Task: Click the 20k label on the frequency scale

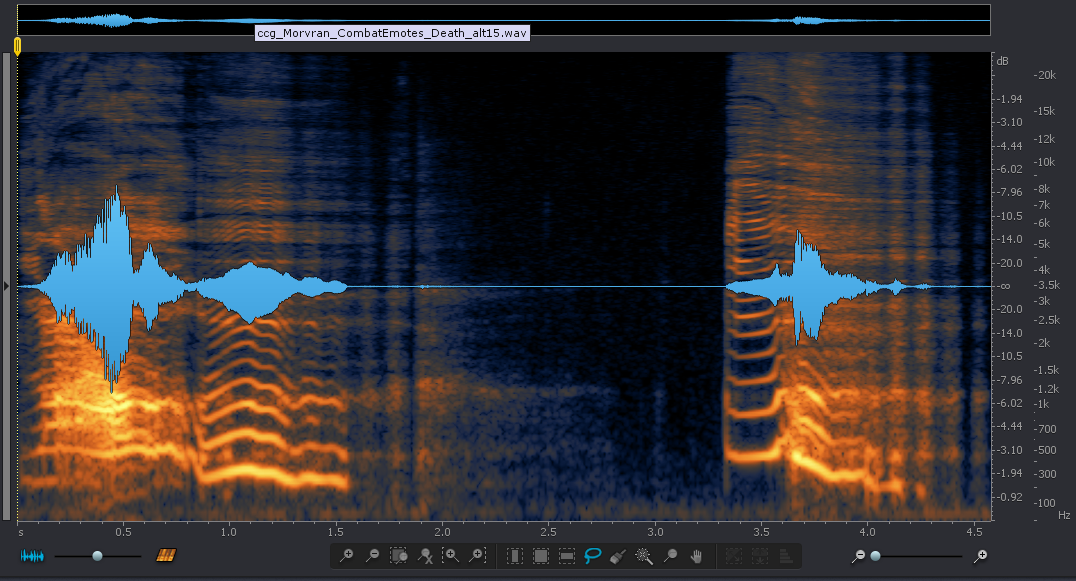Action: [1046, 75]
